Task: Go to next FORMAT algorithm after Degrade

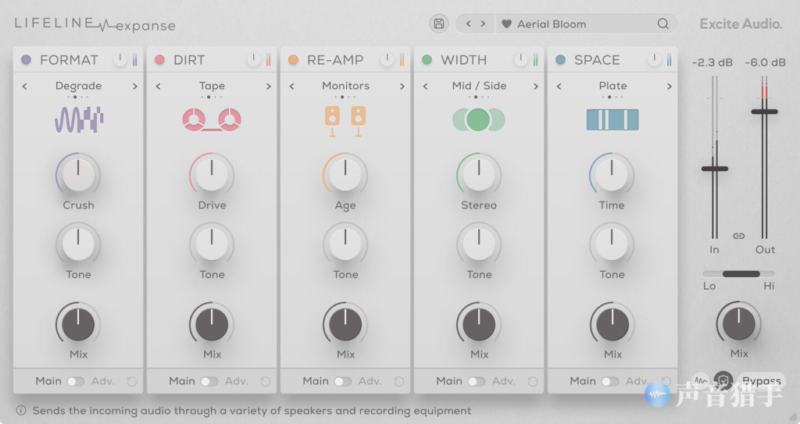Action: click(x=135, y=86)
